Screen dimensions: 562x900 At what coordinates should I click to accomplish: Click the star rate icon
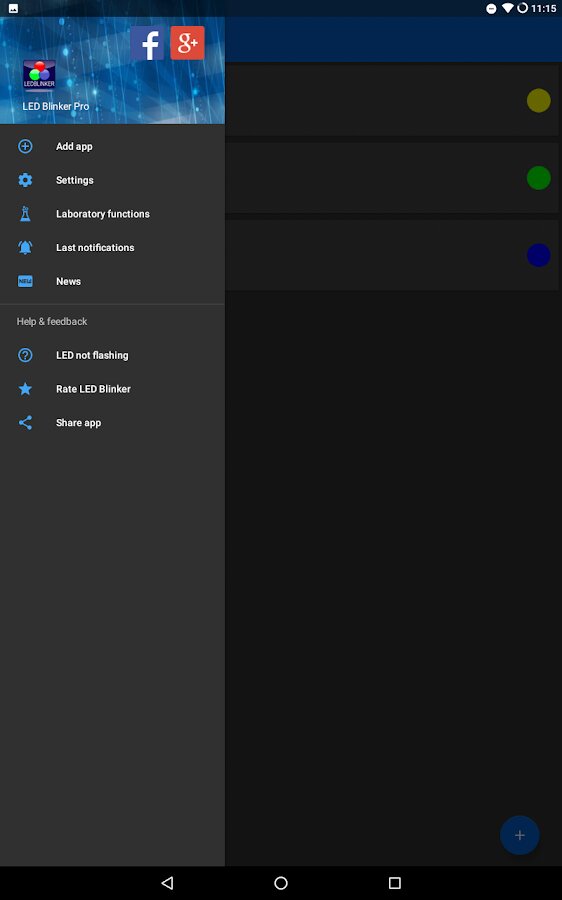click(x=25, y=389)
